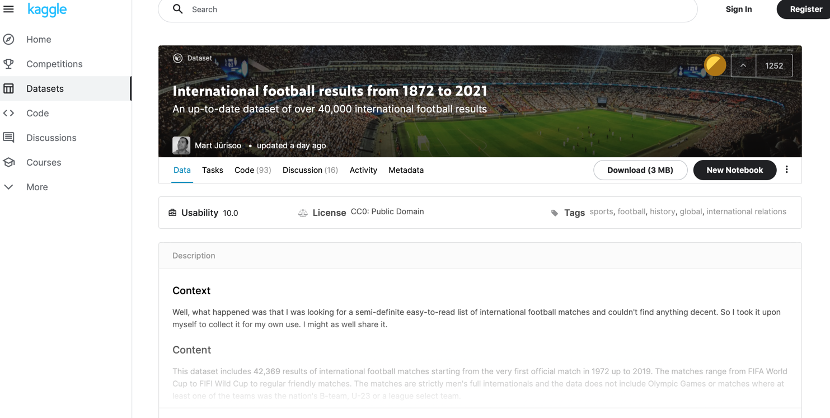Click the Register button

coord(805,9)
